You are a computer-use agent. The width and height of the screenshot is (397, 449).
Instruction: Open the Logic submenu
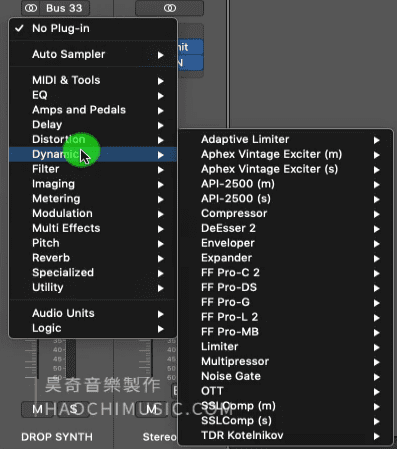click(x=93, y=328)
